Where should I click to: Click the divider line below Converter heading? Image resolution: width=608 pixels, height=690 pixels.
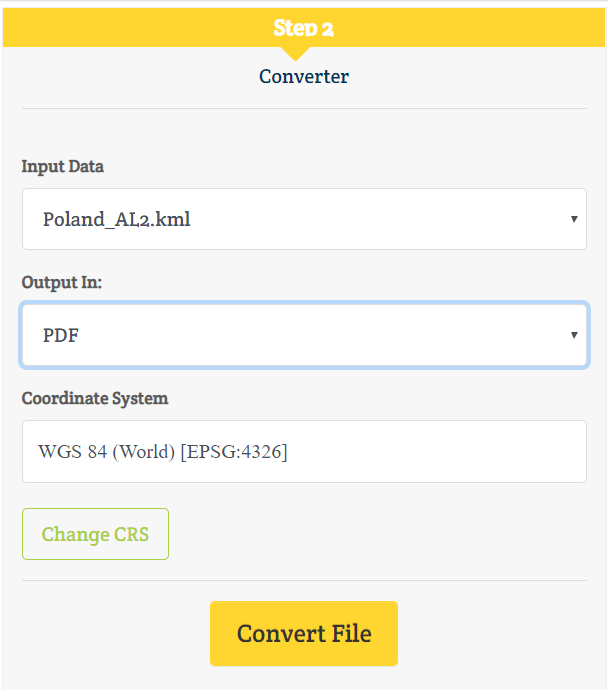pos(304,108)
